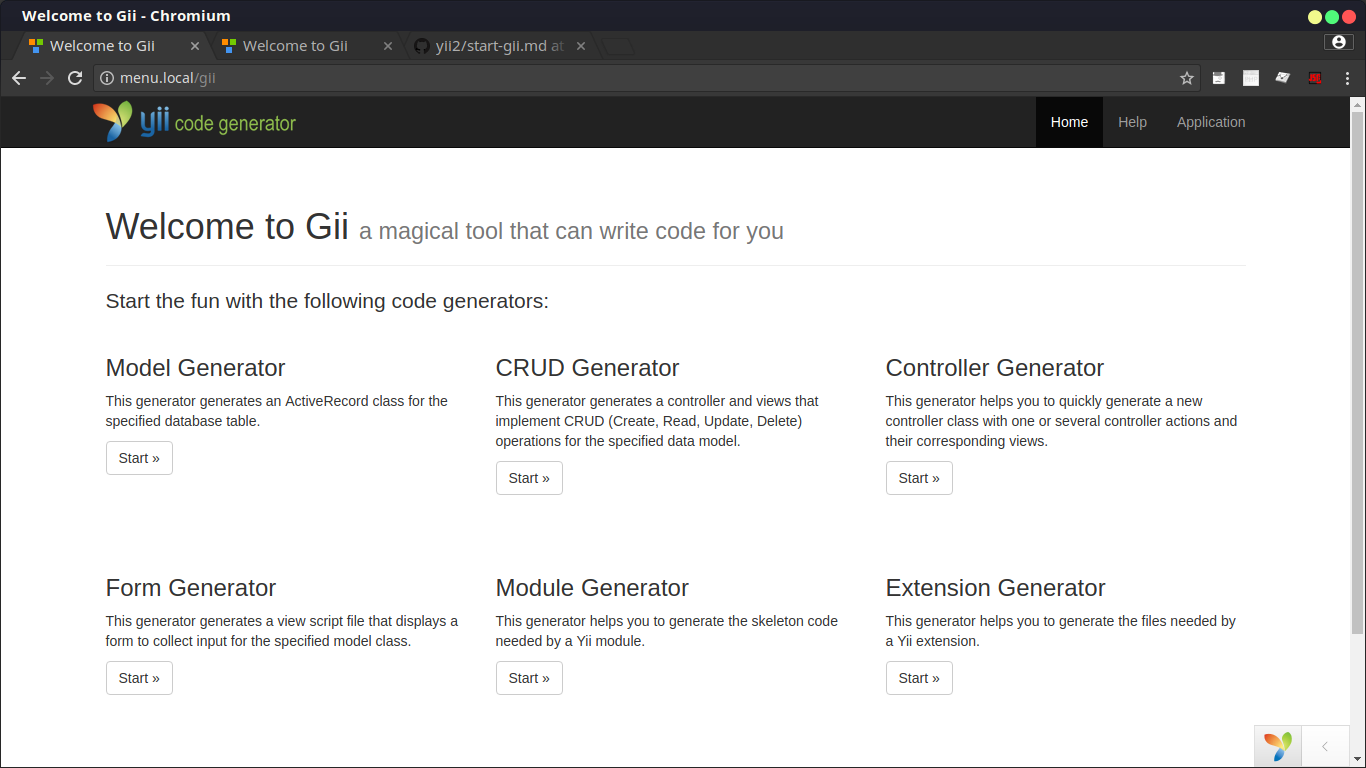Open Chromium's three-dot menu

[x=1347, y=78]
